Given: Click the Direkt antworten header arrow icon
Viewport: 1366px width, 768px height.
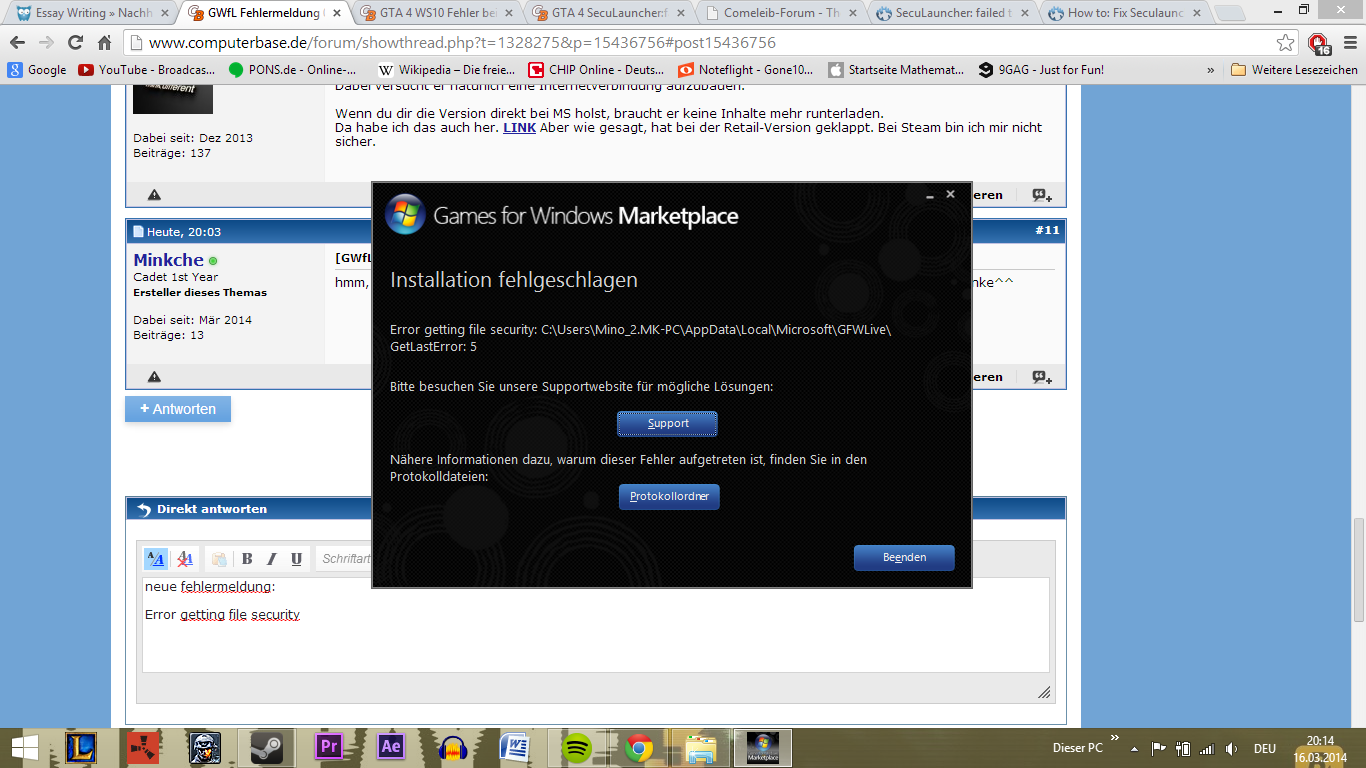Looking at the screenshot, I should pyautogui.click(x=143, y=509).
